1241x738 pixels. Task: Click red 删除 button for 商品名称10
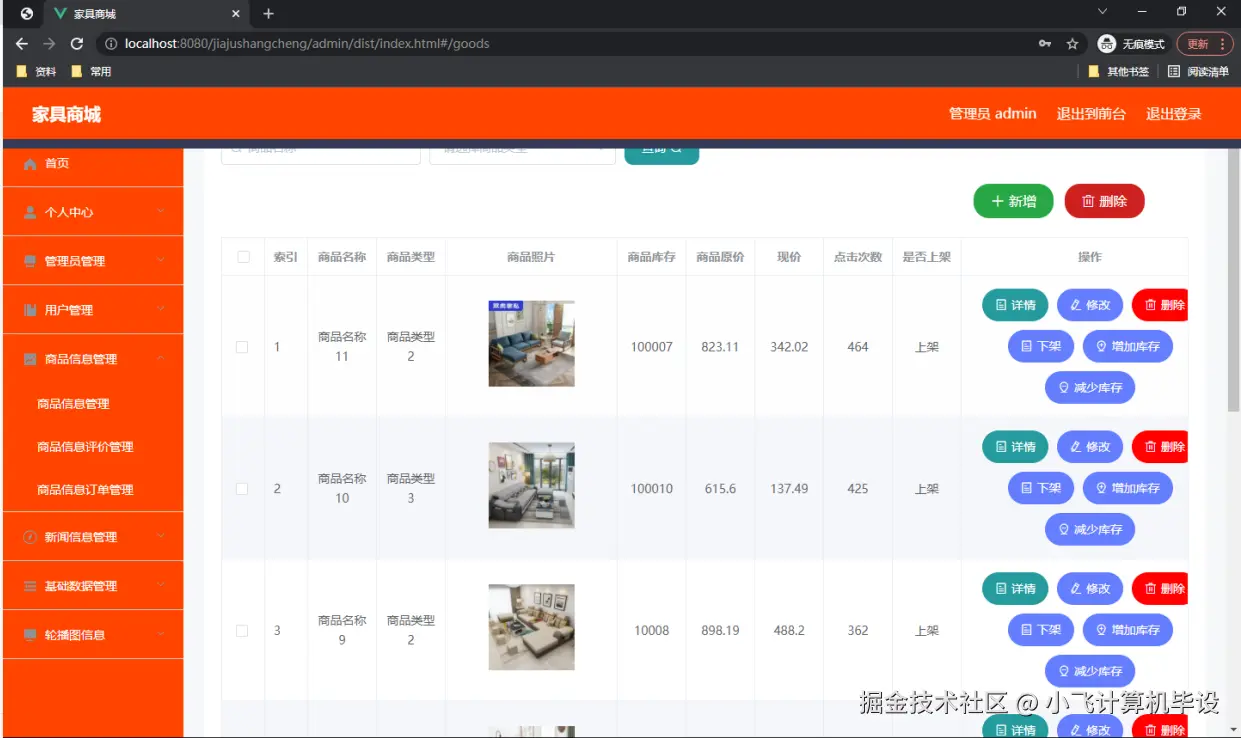pyautogui.click(x=1160, y=447)
